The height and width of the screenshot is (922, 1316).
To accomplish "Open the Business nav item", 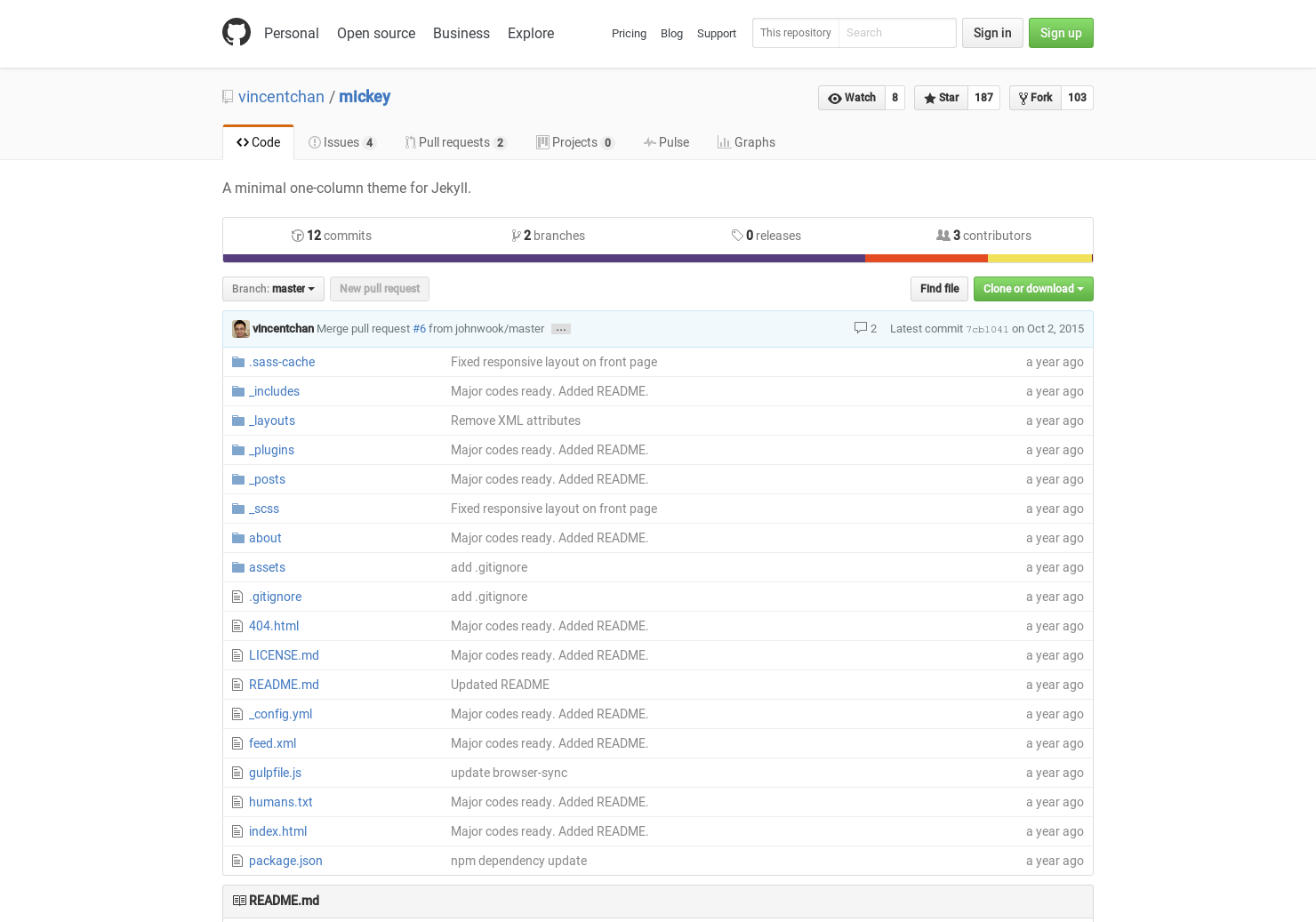I will 461,33.
